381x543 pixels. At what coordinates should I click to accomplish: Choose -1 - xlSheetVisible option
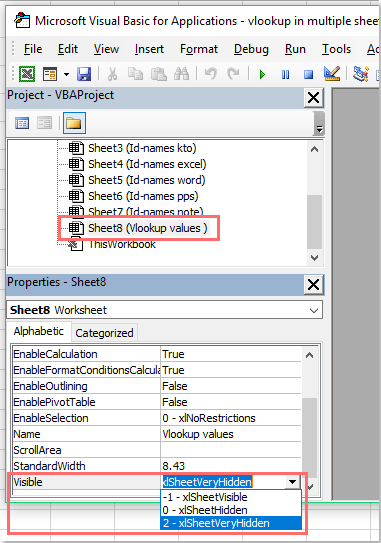[231, 497]
